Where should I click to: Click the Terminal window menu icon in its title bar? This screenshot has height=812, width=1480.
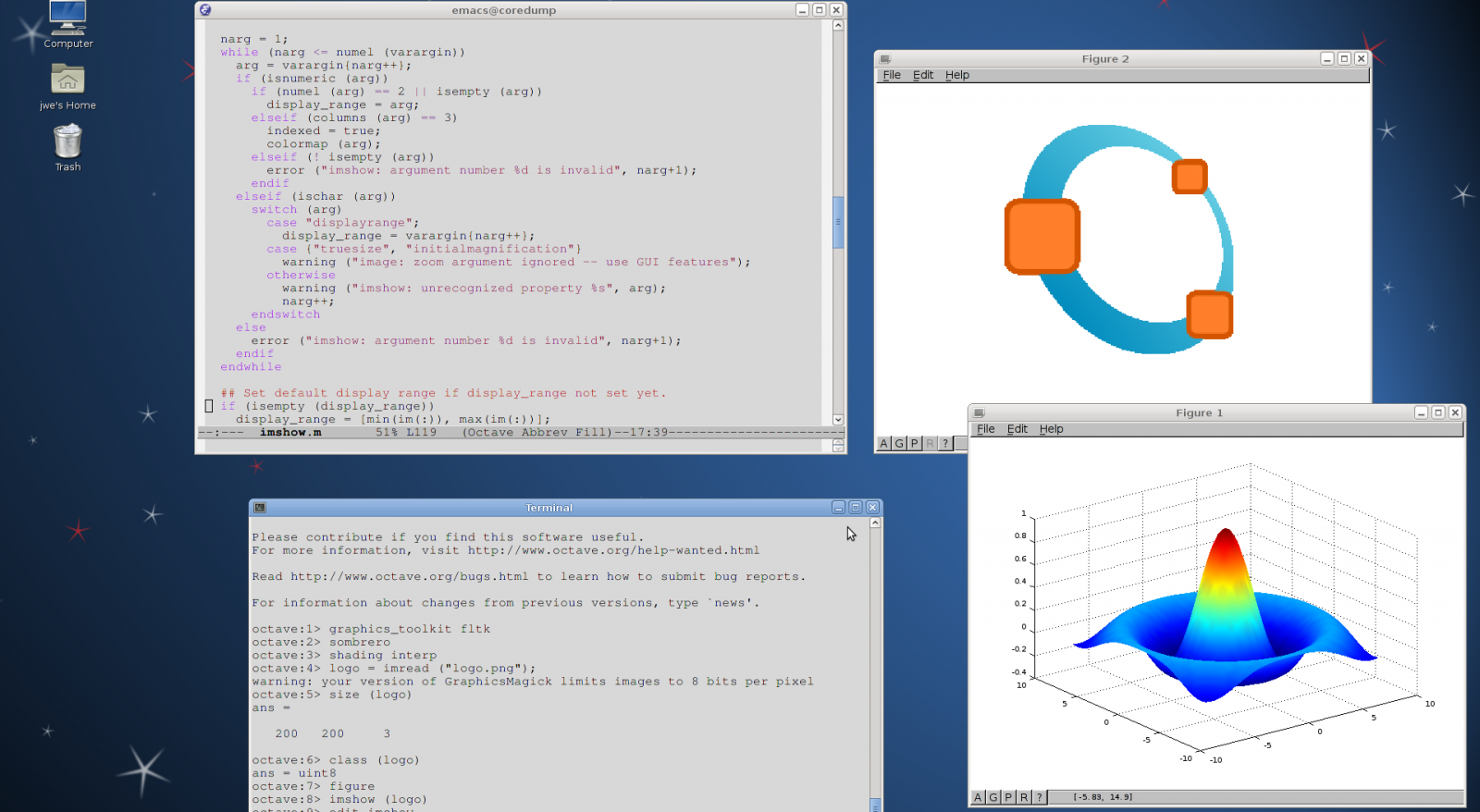click(260, 508)
